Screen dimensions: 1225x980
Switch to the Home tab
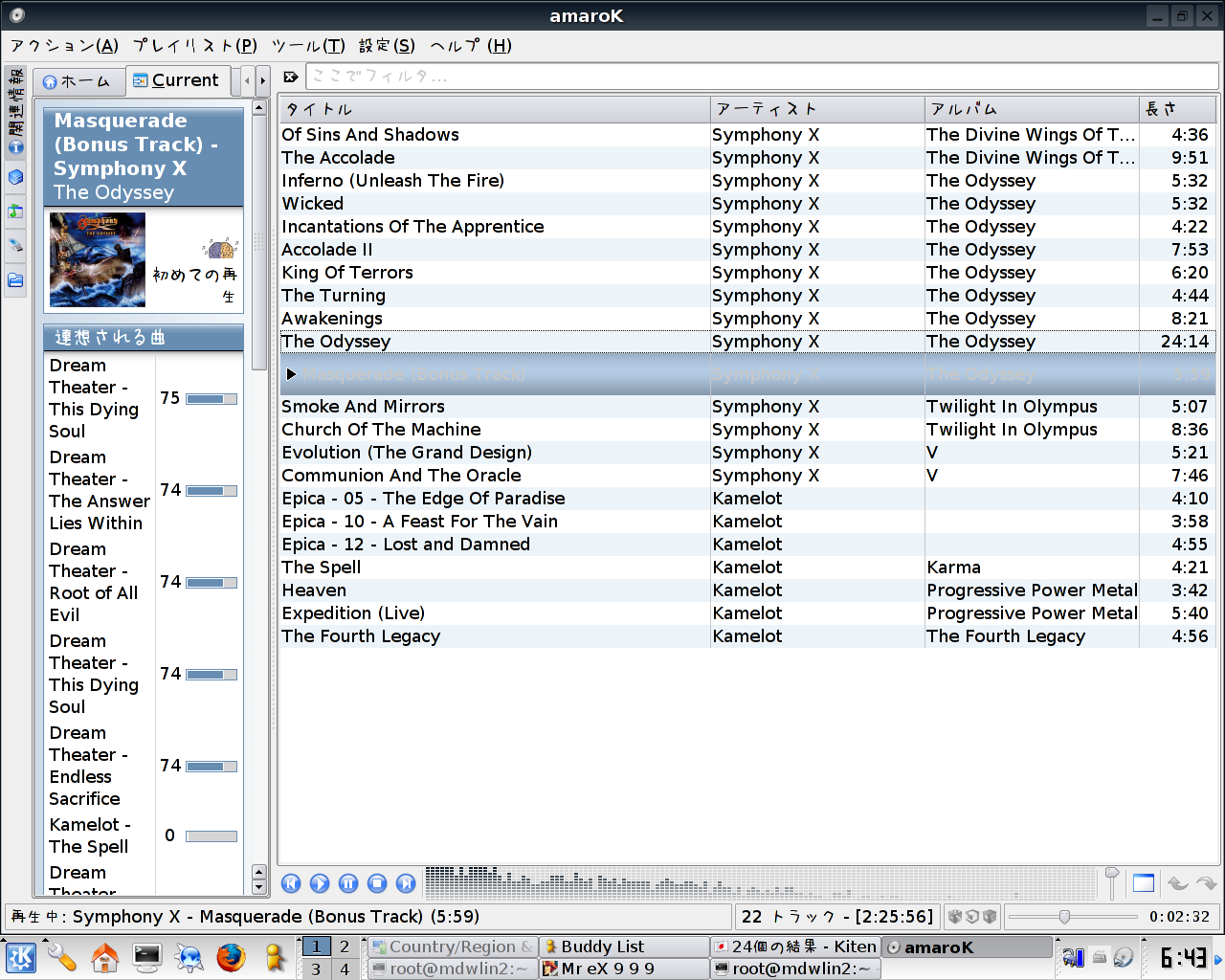pyautogui.click(x=78, y=81)
